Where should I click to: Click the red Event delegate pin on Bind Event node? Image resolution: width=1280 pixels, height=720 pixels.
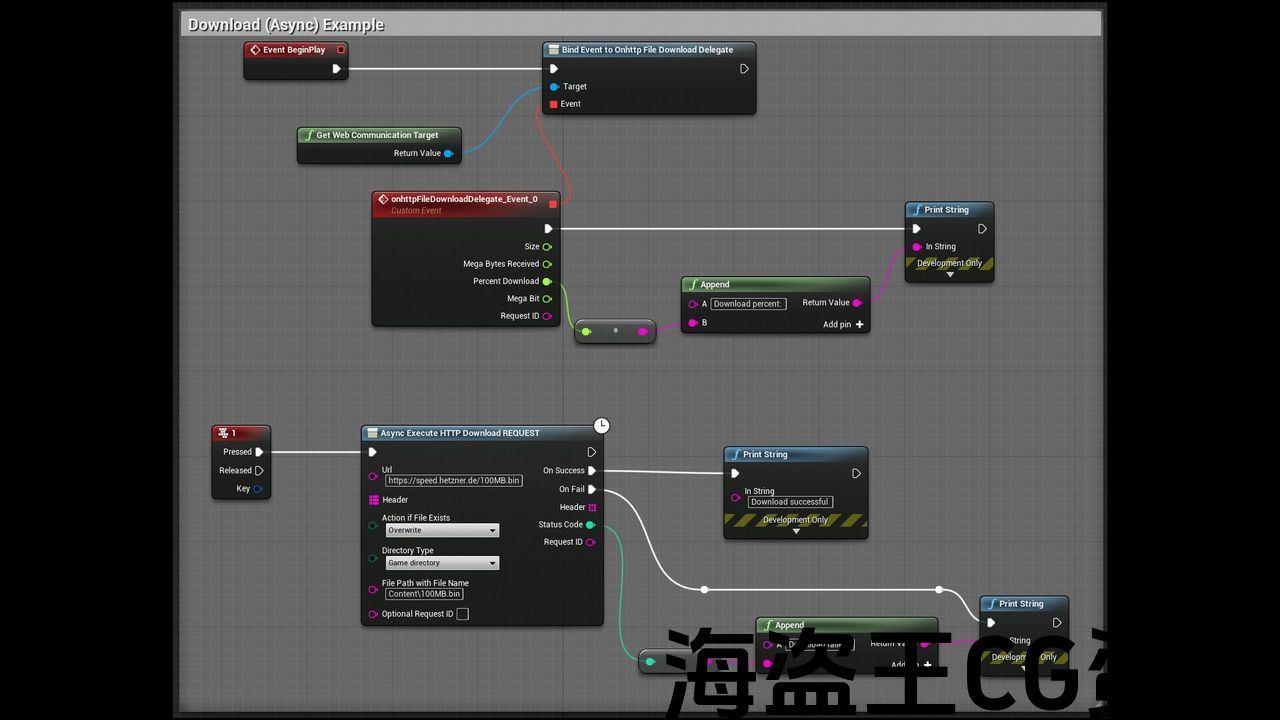(x=554, y=104)
